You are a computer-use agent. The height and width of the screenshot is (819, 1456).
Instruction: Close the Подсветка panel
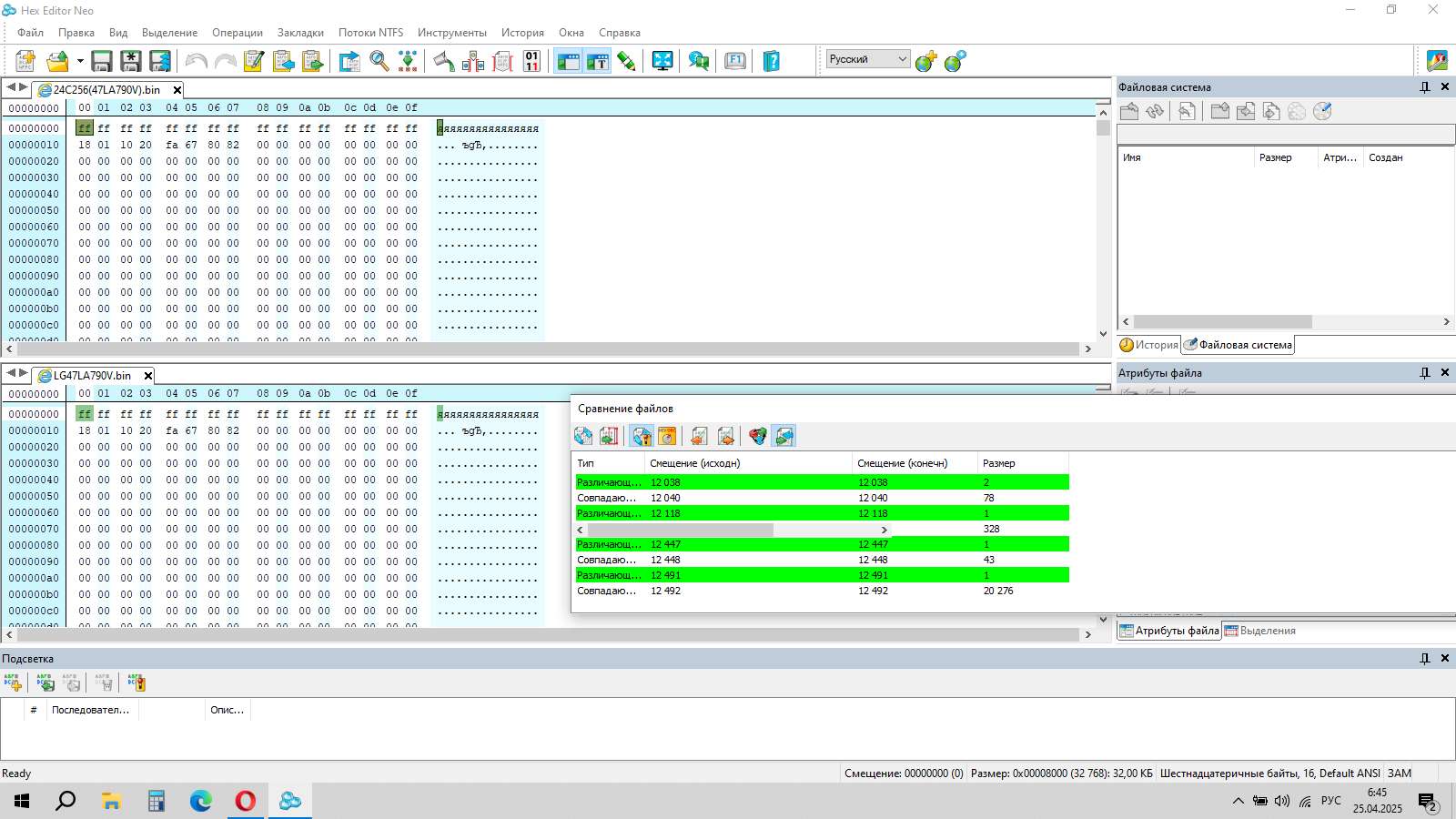click(x=1445, y=658)
